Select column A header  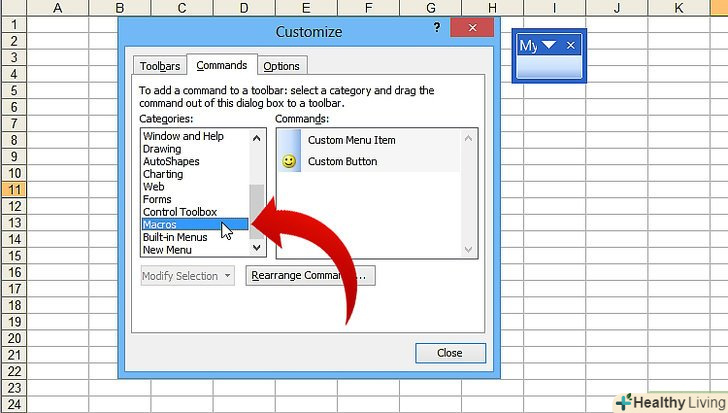(58, 7)
